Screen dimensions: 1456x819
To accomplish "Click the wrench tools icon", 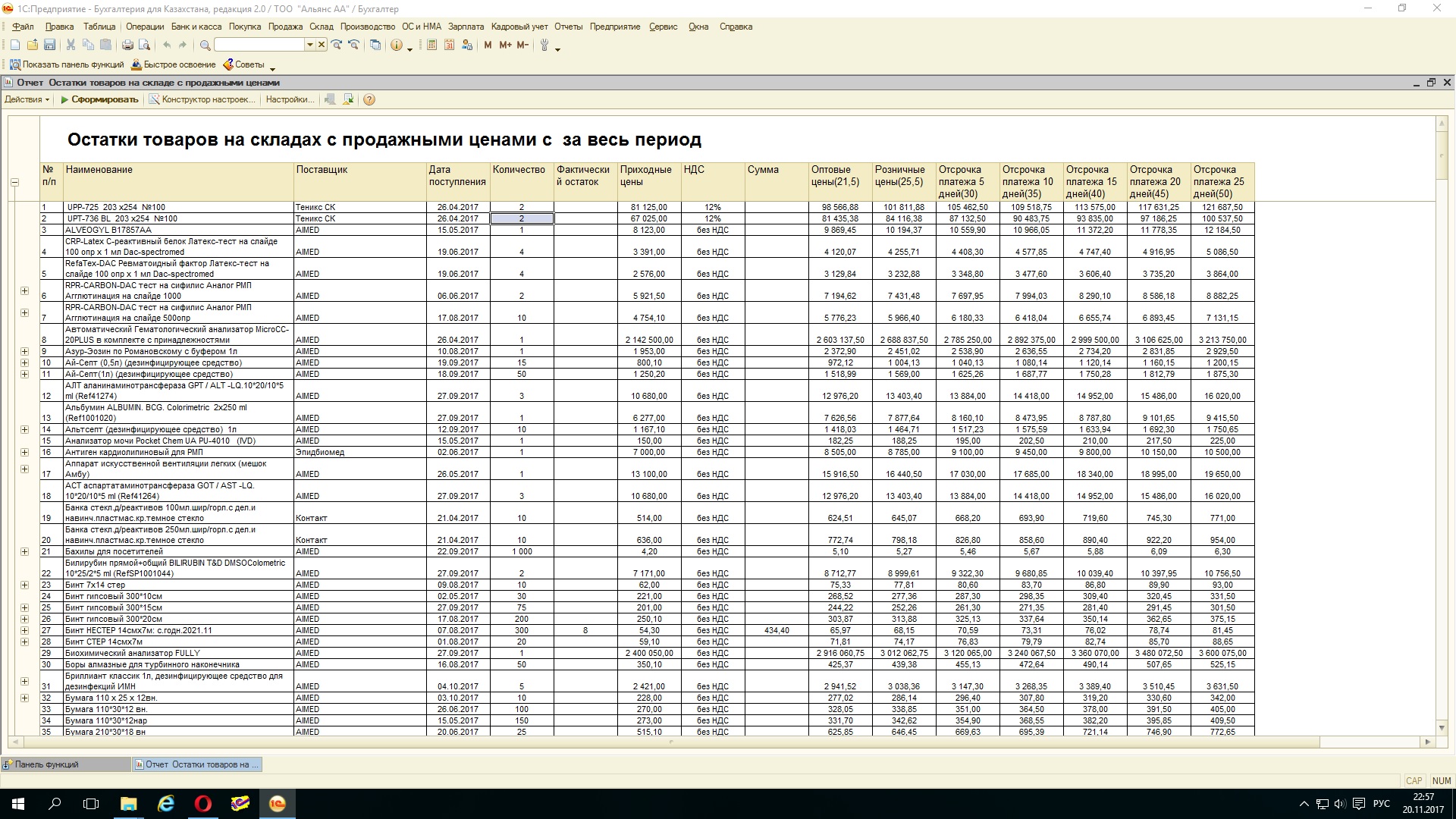I will click(544, 45).
